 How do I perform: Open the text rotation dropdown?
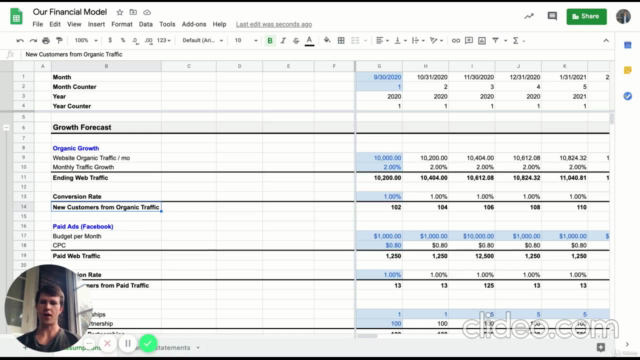[436, 40]
